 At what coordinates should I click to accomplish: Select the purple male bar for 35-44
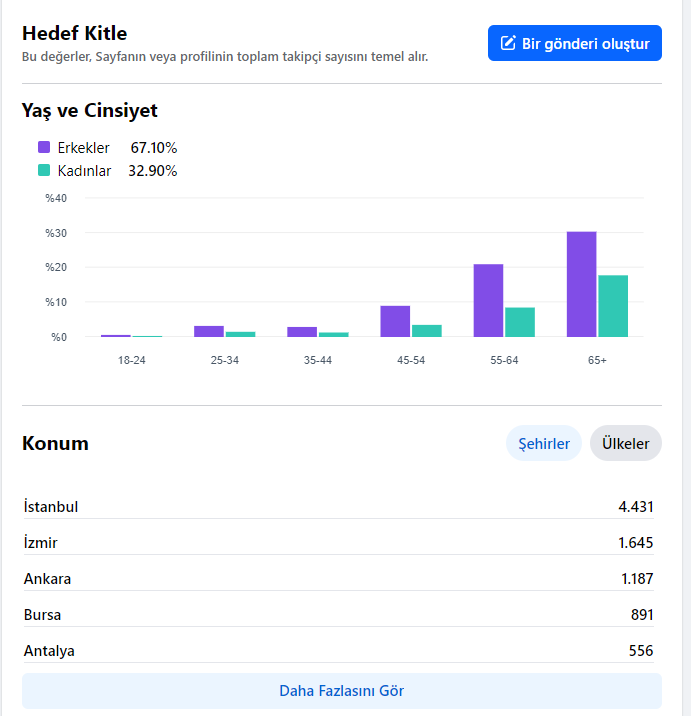coord(302,332)
